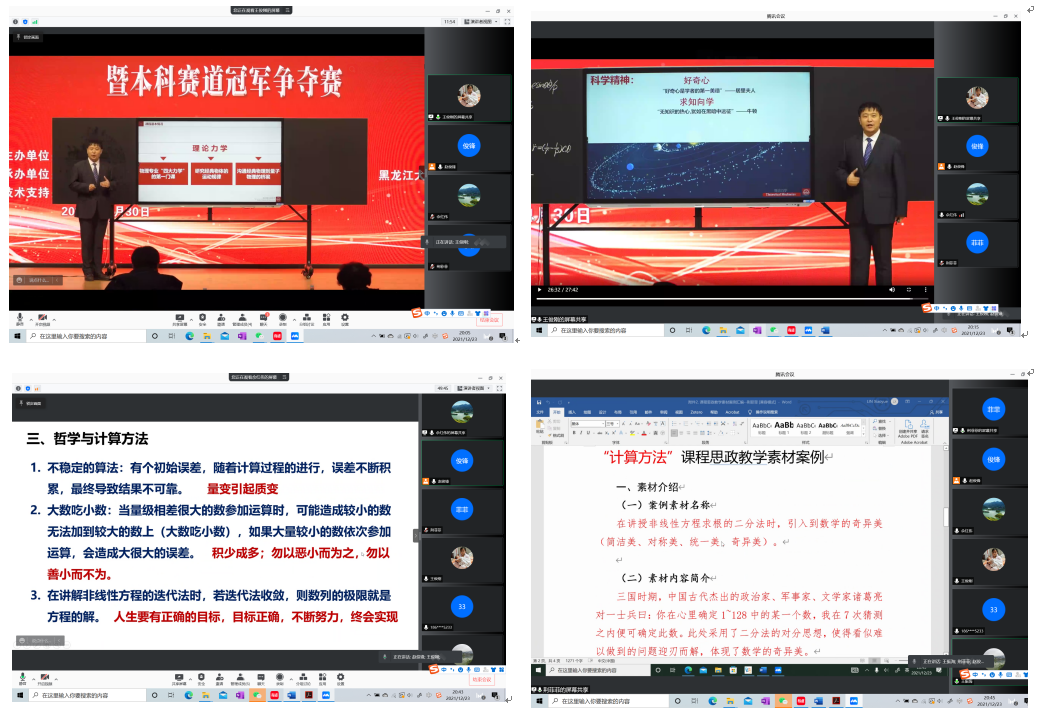The image size is (1044, 726).
Task: Toggle Record button in top-left meeting toolbar
Action: pos(283,316)
